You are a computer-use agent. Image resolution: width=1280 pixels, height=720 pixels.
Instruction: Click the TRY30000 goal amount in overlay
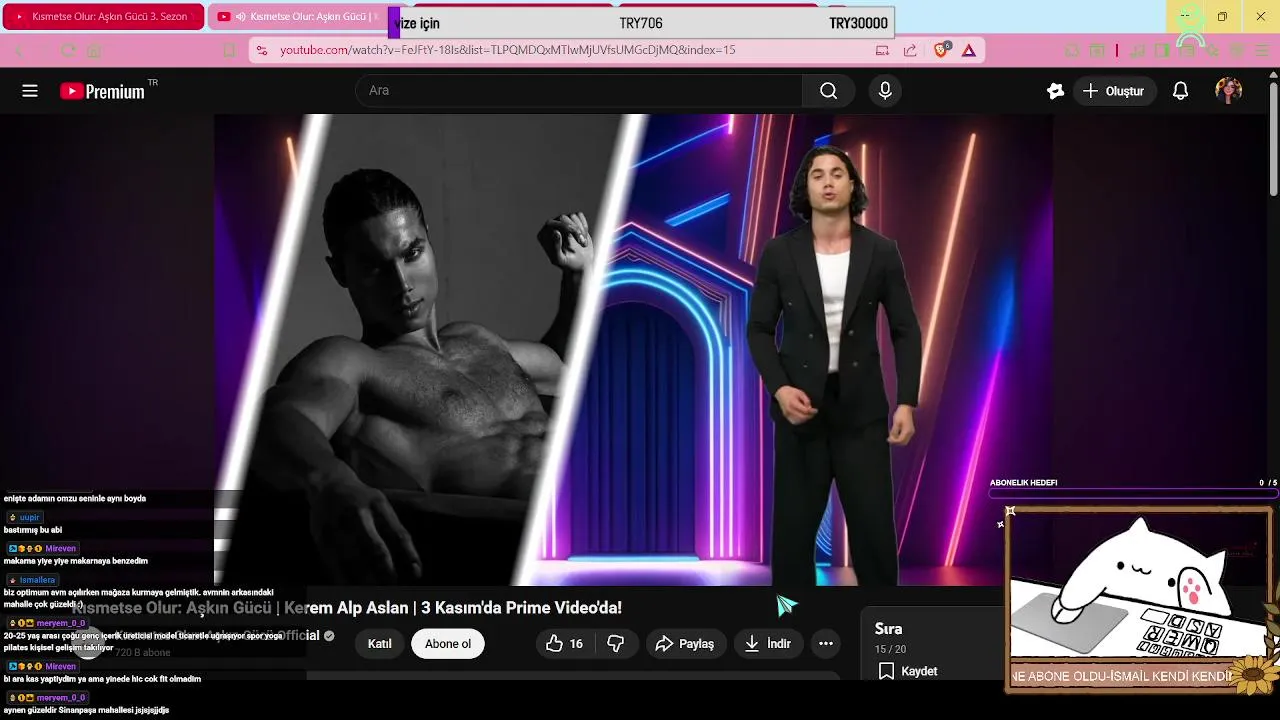pyautogui.click(x=858, y=23)
